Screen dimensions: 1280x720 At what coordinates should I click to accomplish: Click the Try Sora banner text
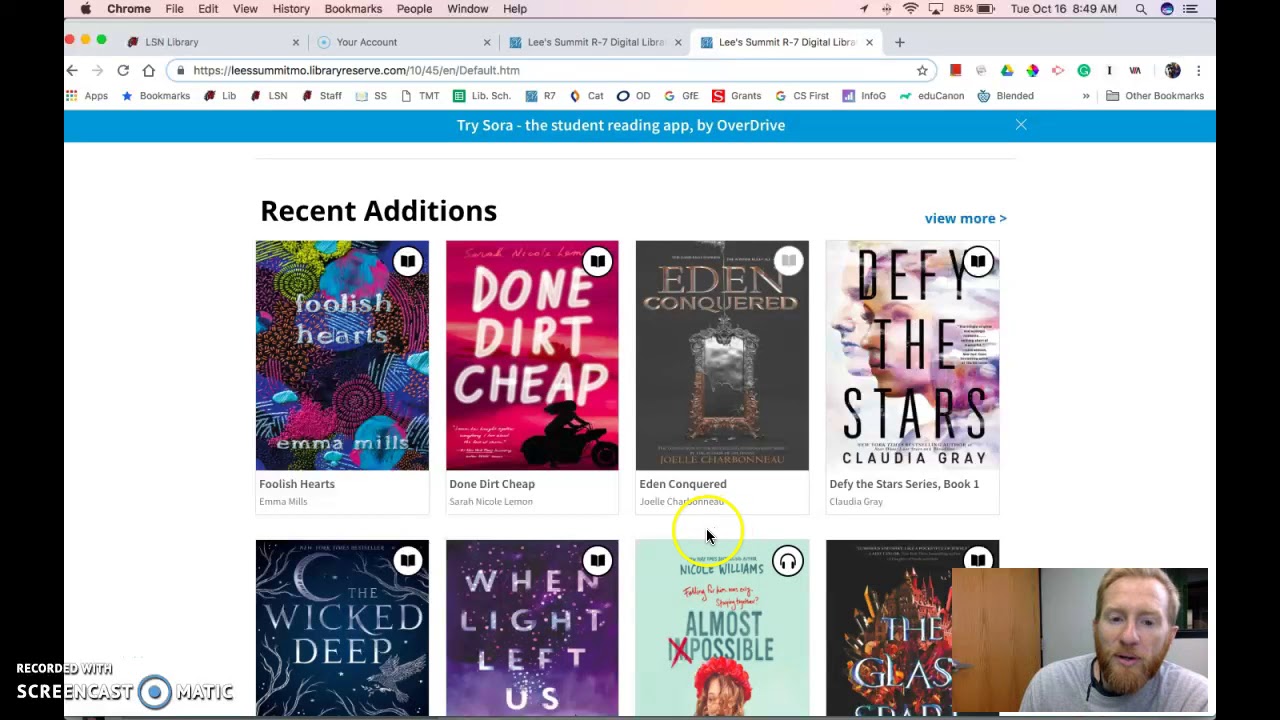pos(621,125)
